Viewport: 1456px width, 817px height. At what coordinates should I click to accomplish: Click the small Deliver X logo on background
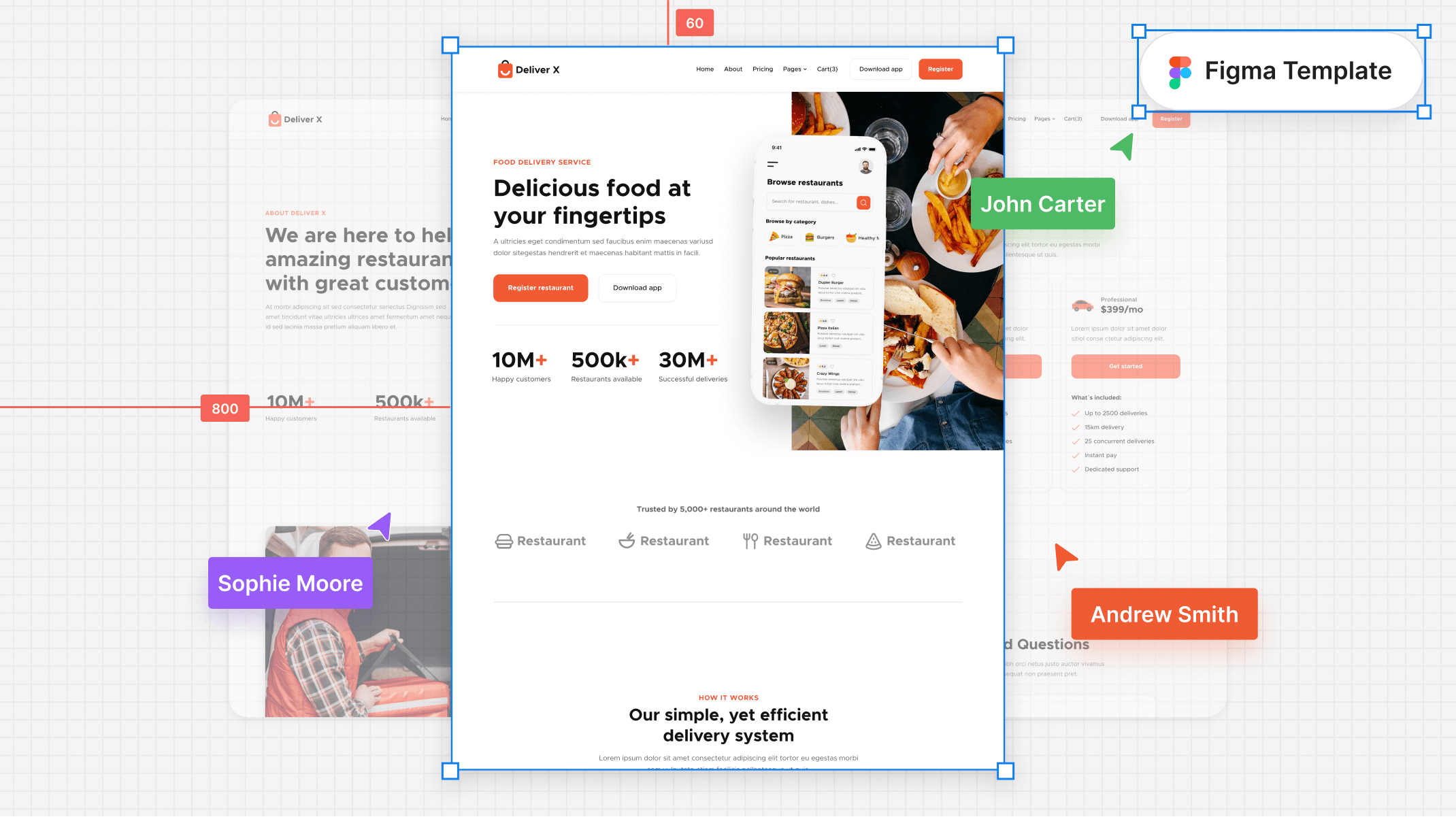(x=294, y=118)
